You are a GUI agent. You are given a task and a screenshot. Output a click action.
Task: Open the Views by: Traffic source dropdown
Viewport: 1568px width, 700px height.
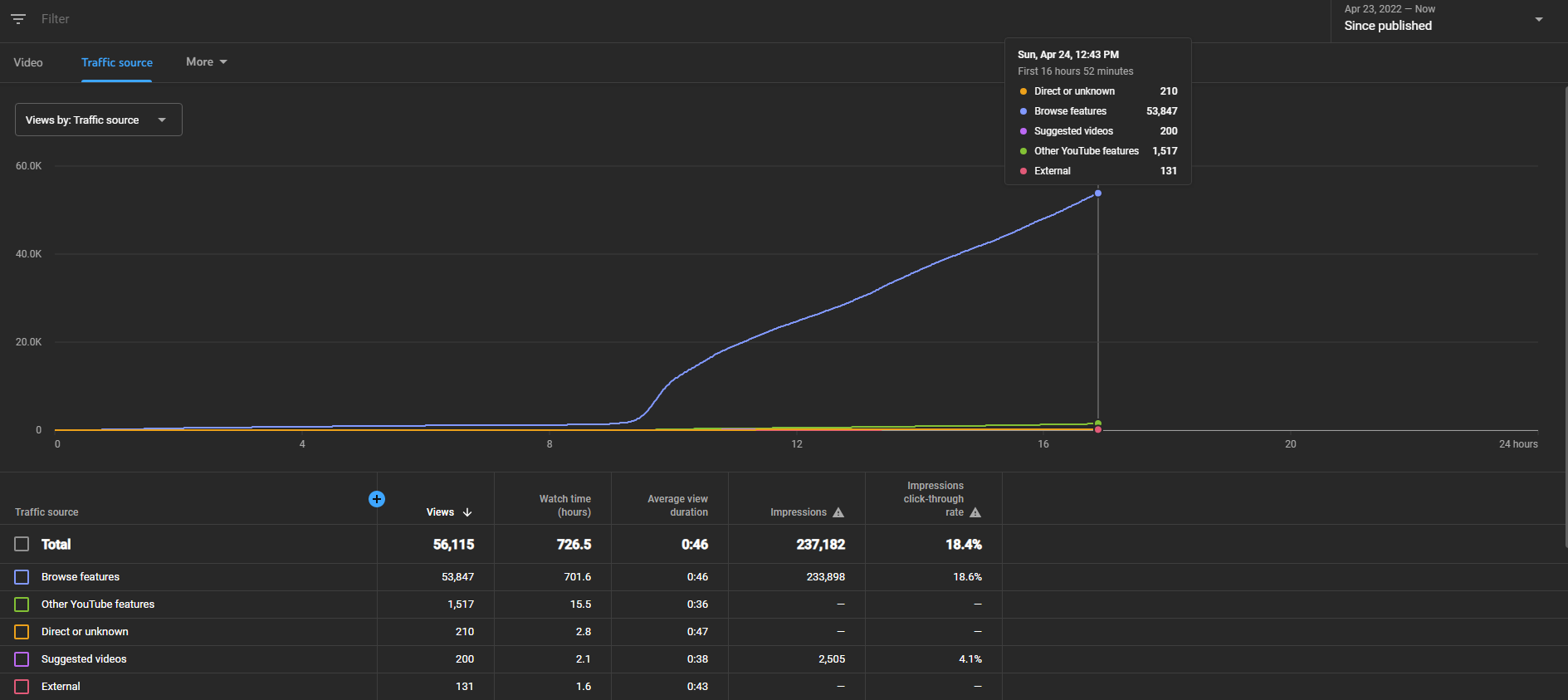(x=99, y=120)
